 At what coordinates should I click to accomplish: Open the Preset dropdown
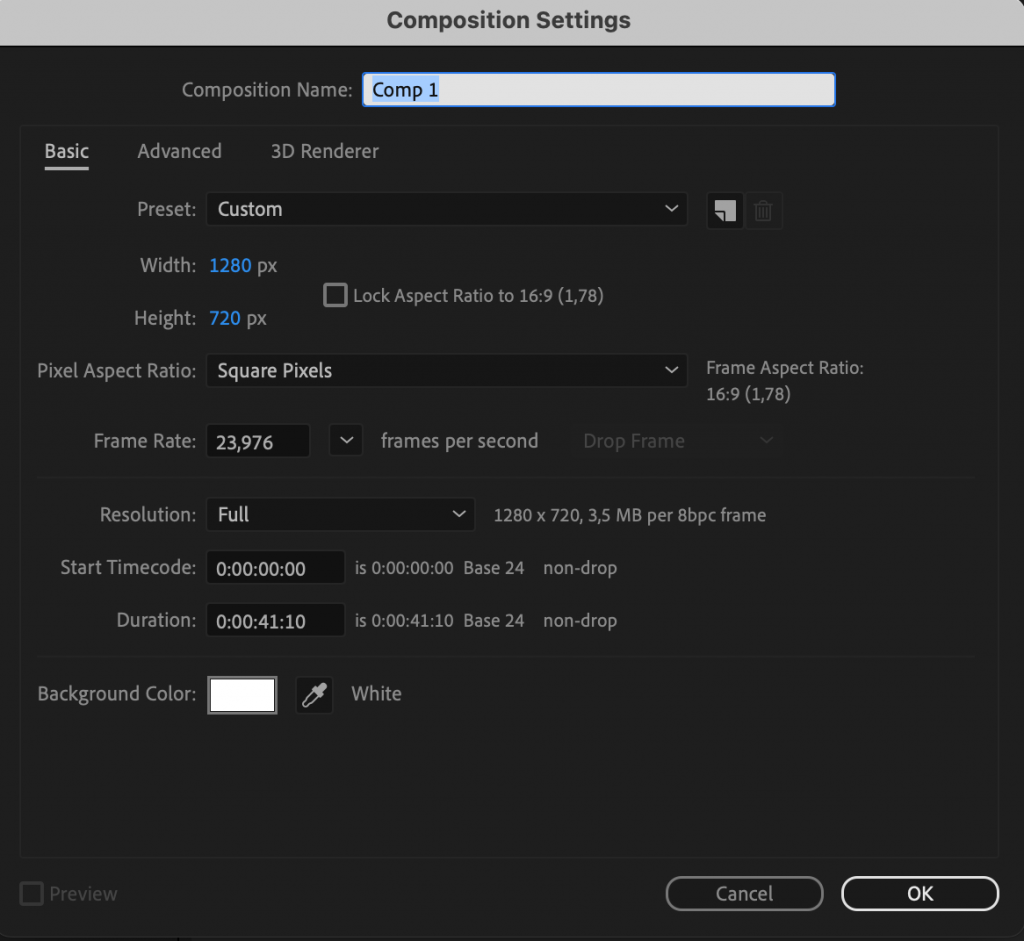coord(447,209)
